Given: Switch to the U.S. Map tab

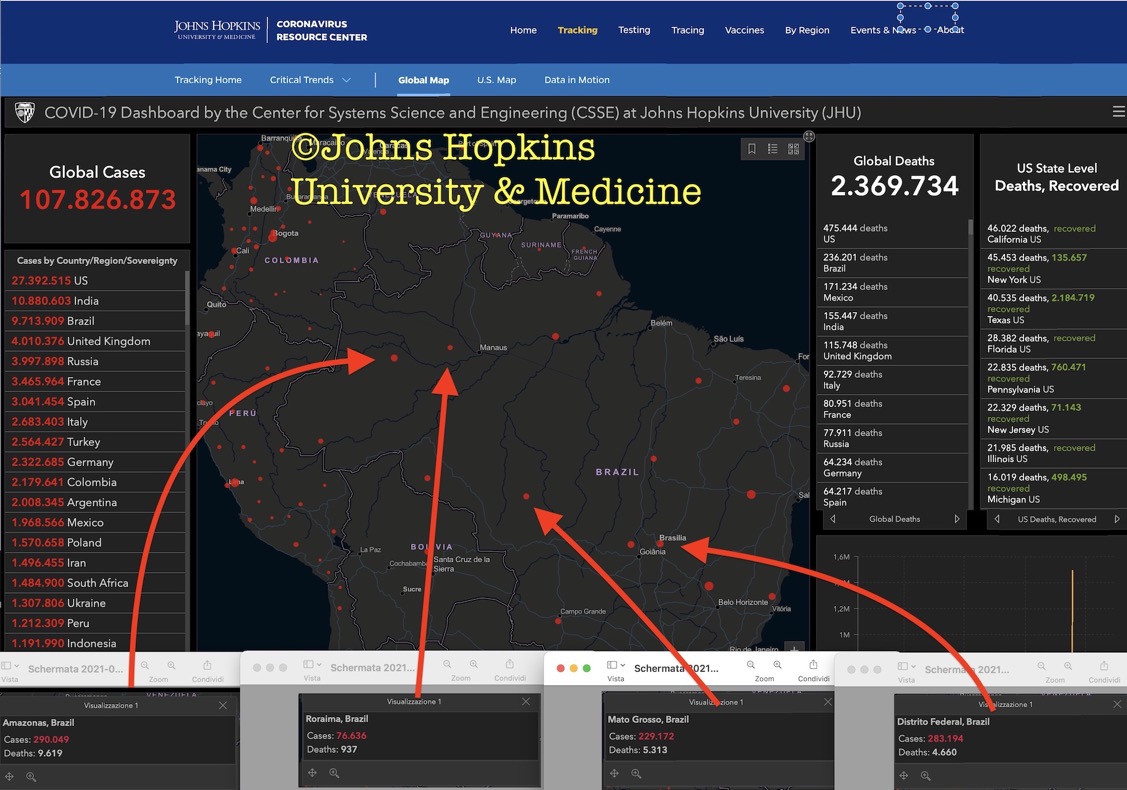Looking at the screenshot, I should (496, 80).
